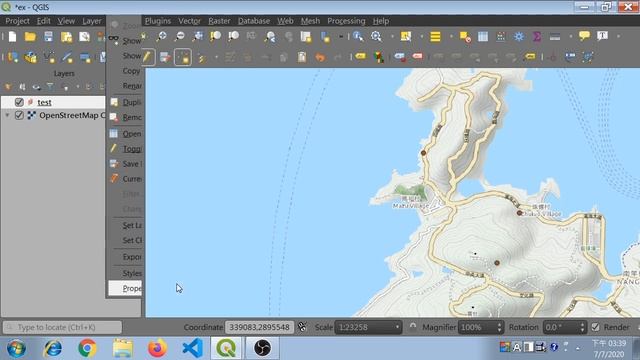
Task: Click the Zoom In magnifier tool
Action: 162,36
